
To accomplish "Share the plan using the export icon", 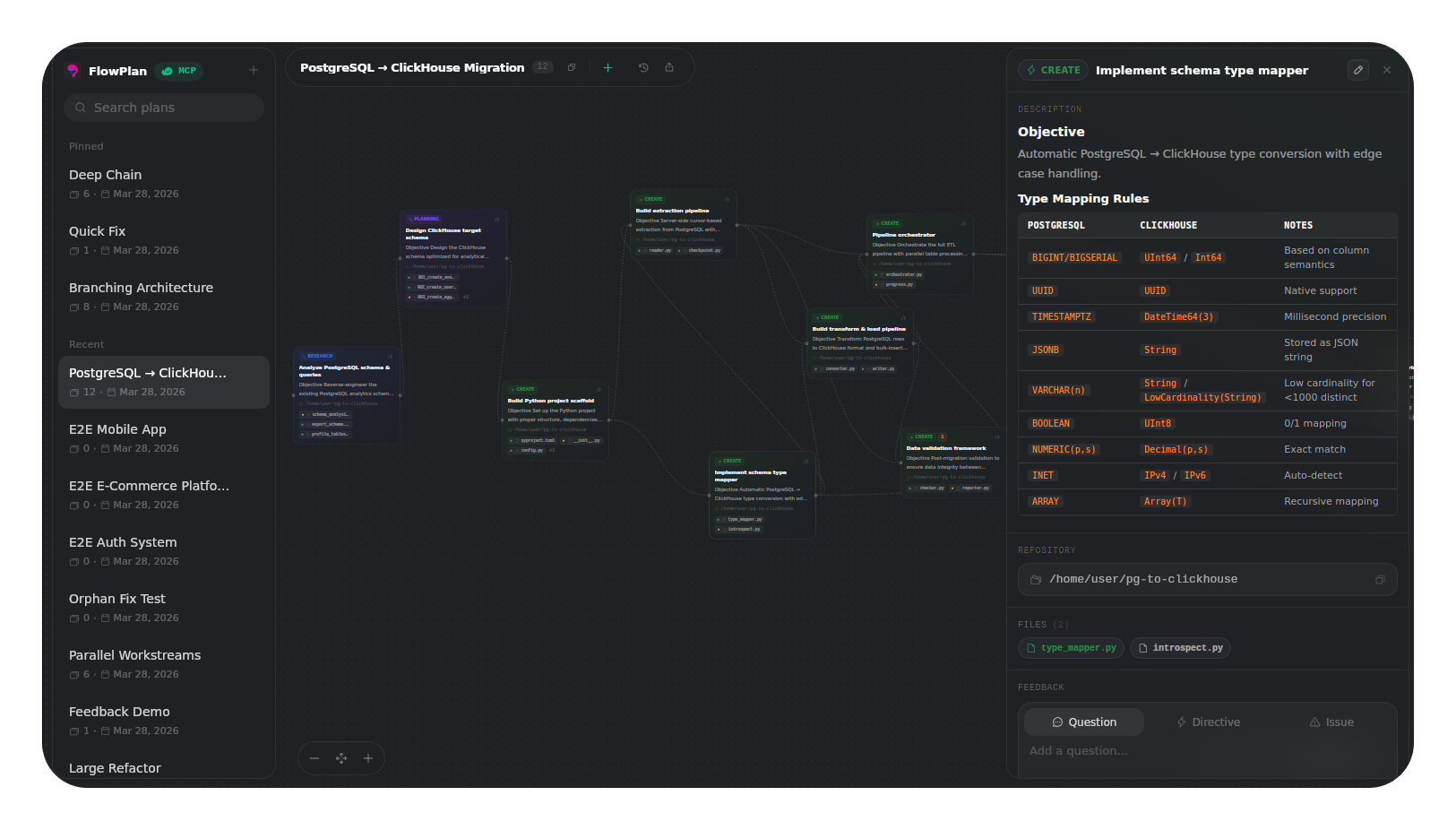I will 668,66.
